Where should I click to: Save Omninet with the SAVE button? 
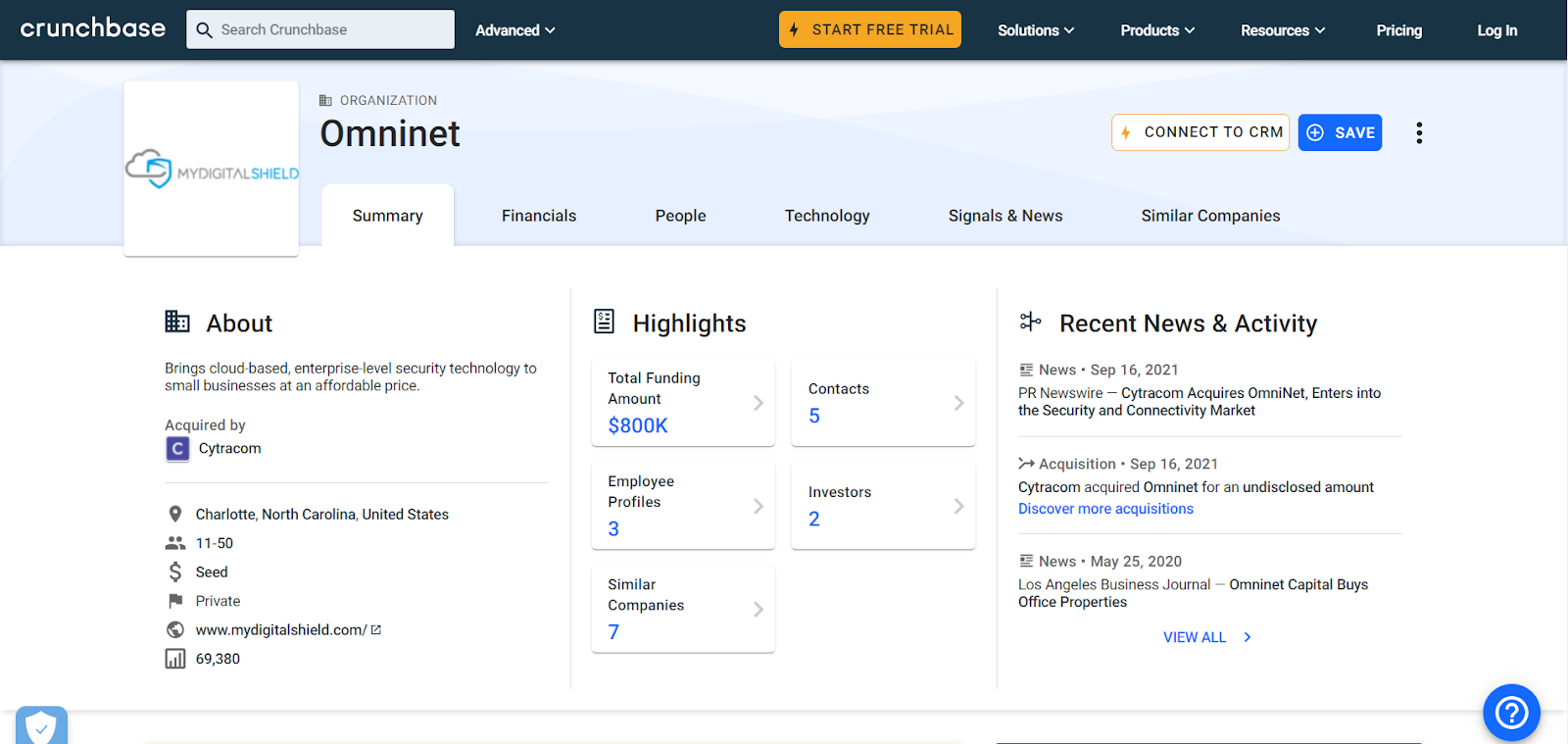coord(1340,132)
